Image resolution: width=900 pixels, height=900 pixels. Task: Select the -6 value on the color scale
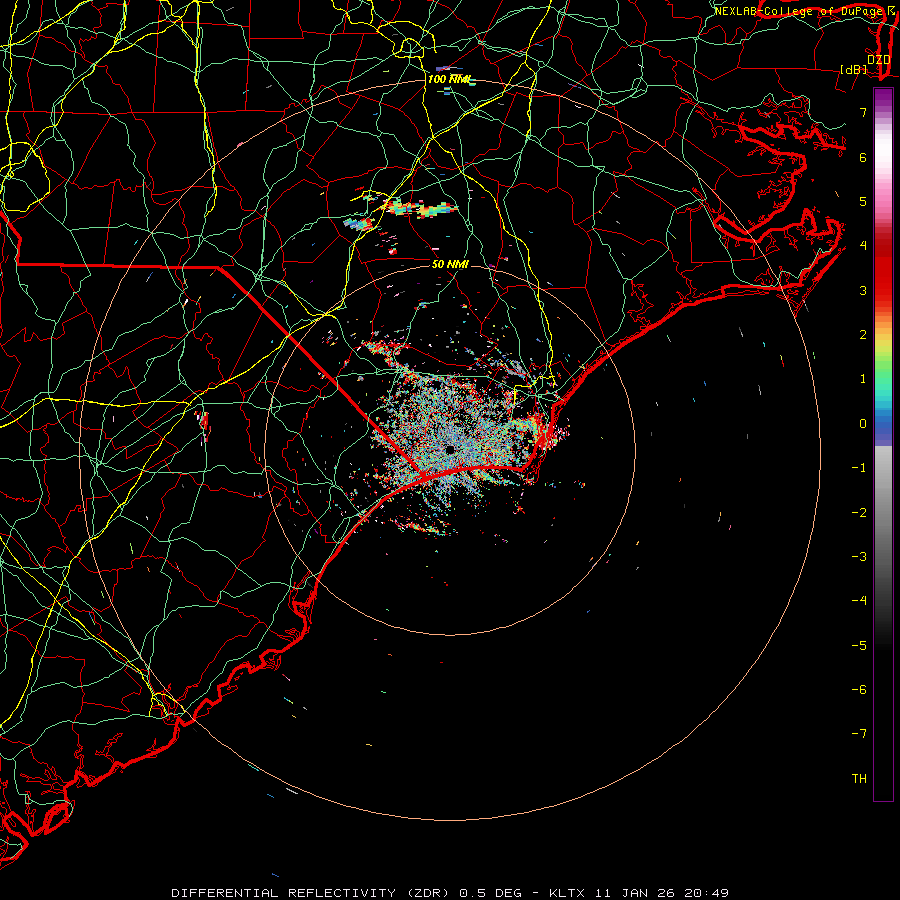coord(859,690)
